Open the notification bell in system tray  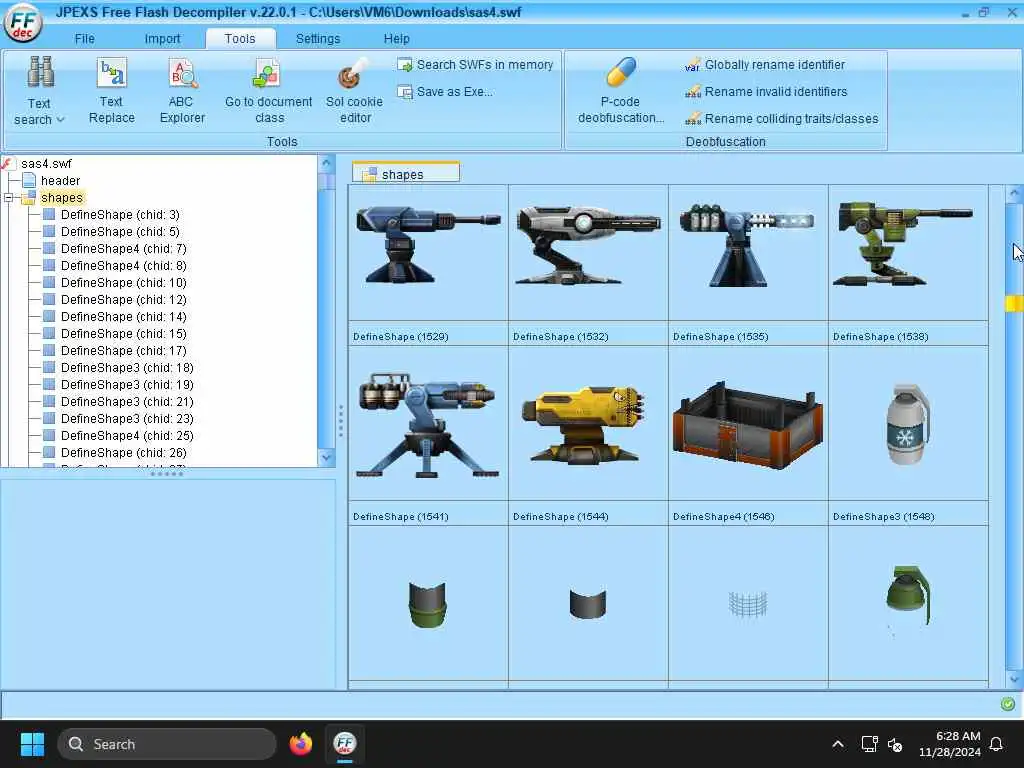[x=996, y=744]
